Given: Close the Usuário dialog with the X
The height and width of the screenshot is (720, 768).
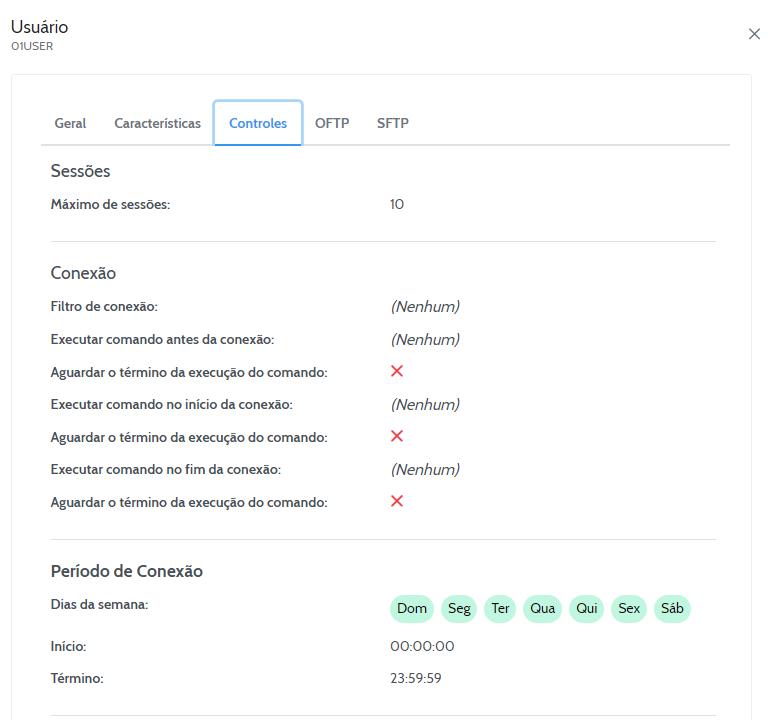Looking at the screenshot, I should [x=754, y=34].
